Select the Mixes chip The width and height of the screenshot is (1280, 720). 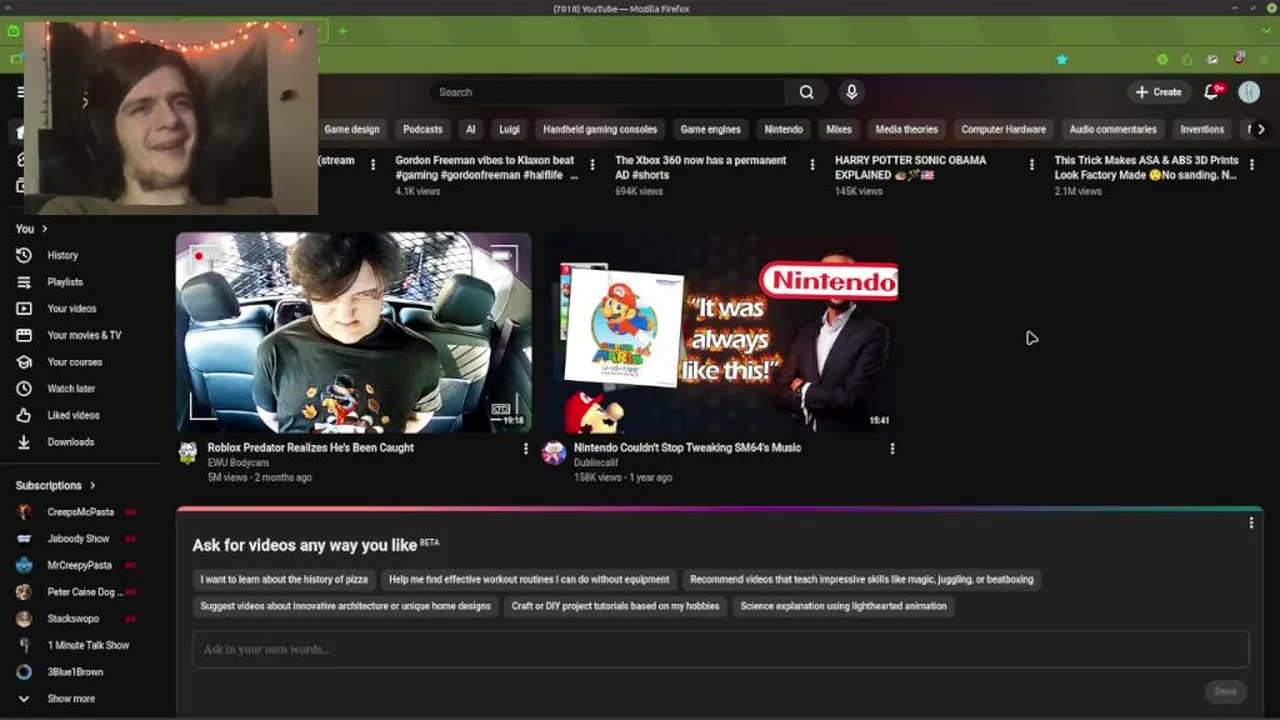[x=839, y=129]
